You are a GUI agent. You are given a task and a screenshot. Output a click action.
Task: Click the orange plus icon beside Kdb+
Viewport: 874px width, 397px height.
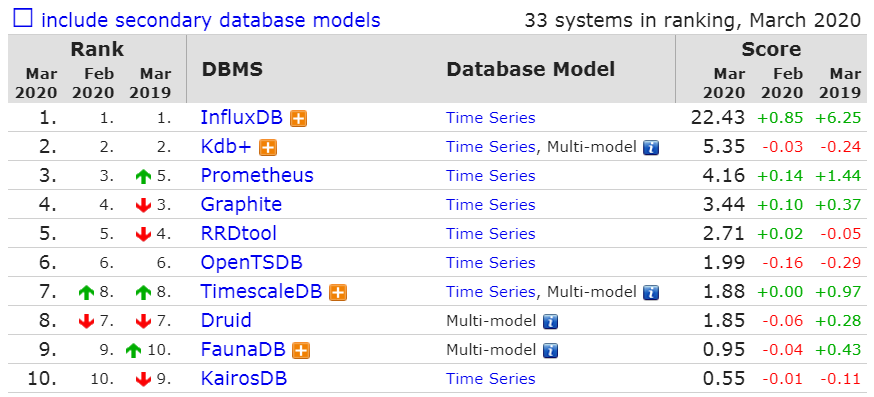click(268, 148)
